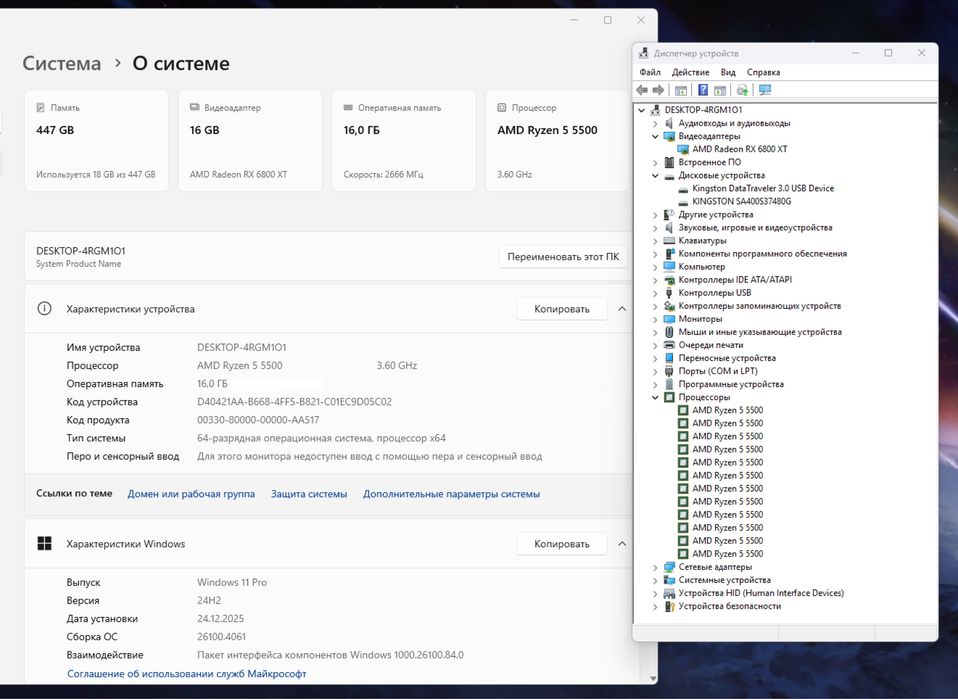Open the Оперативная память 16,0 ГБ card

coord(403,141)
